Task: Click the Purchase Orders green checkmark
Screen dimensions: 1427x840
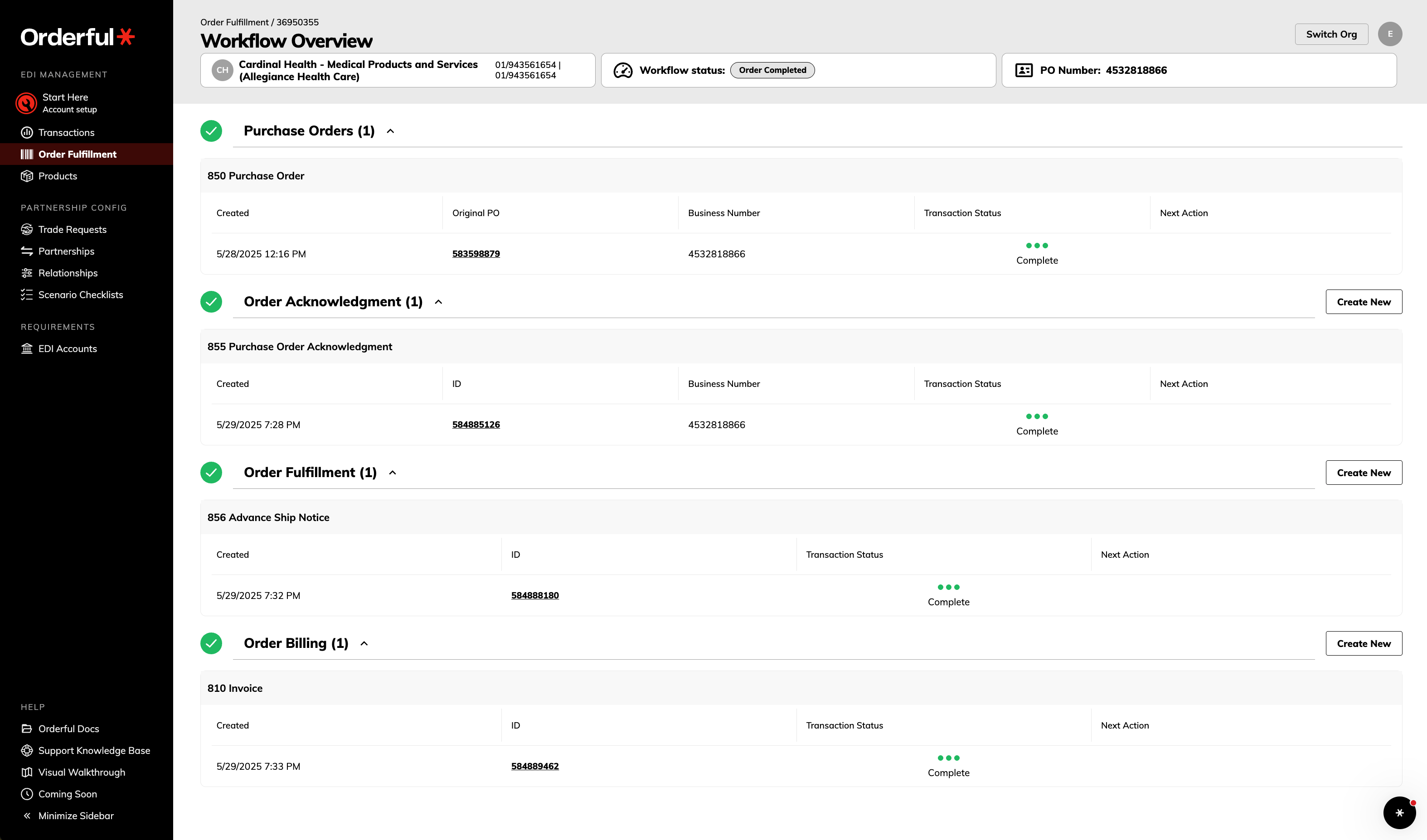Action: coord(211,131)
